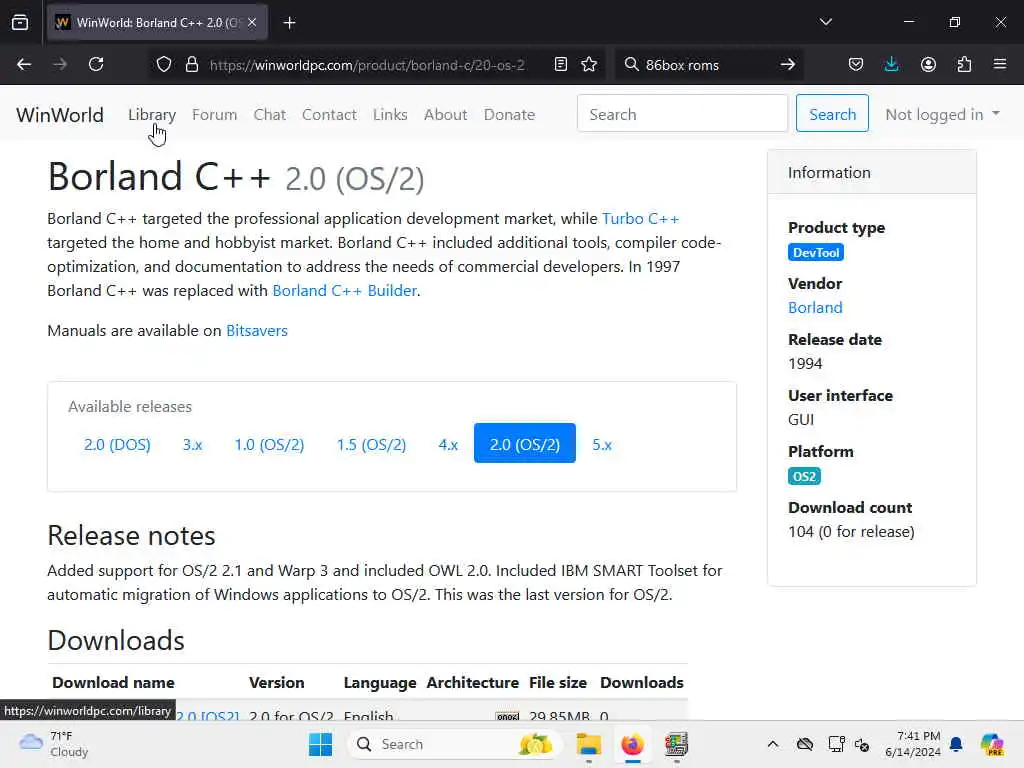Reload the current page
The height and width of the screenshot is (768, 1024).
pyautogui.click(x=96, y=65)
